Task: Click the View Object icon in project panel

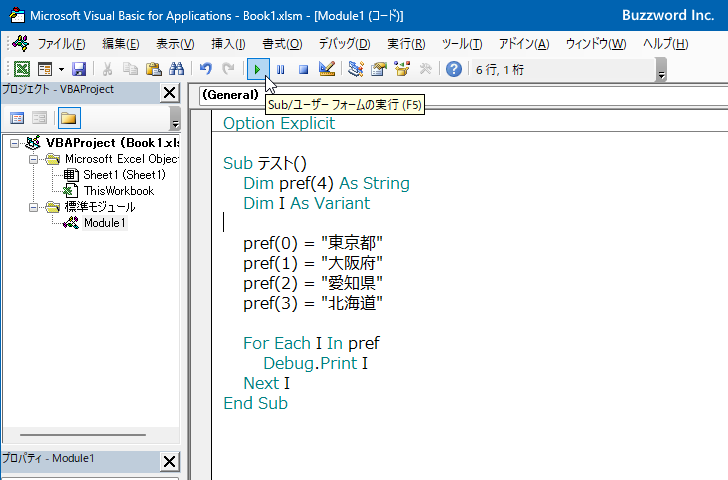Action: coord(39,118)
